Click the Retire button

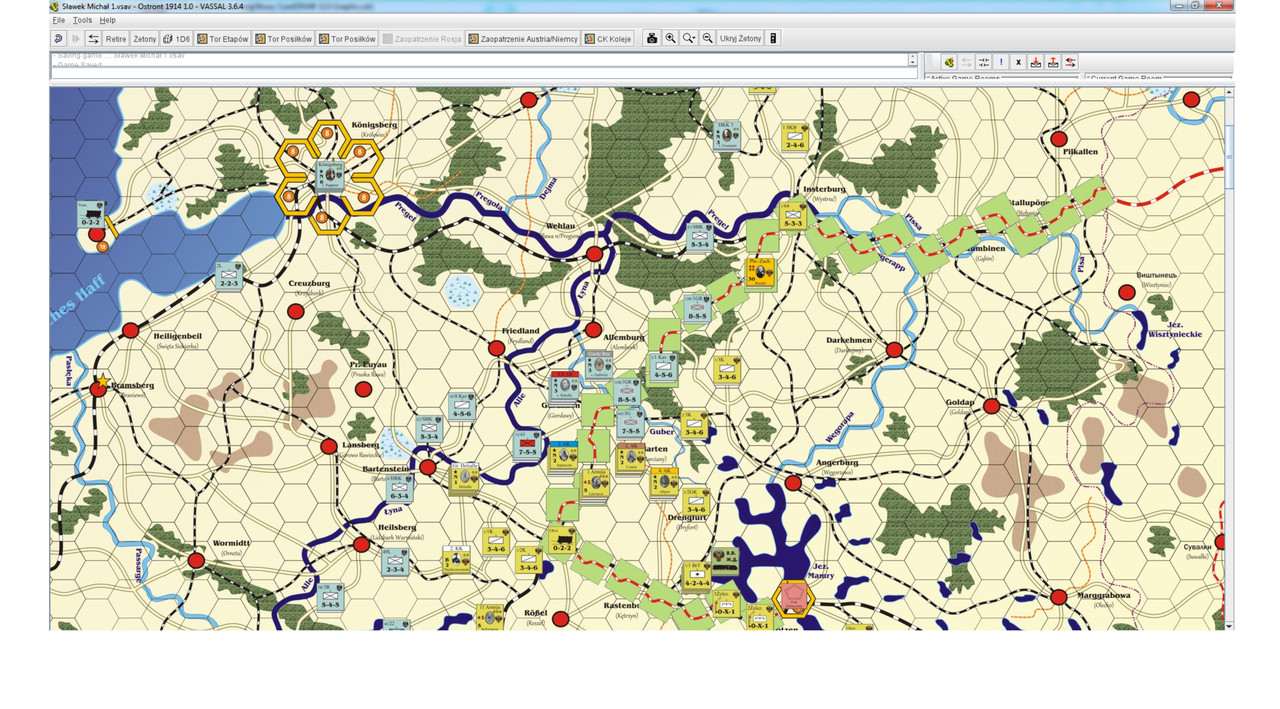click(116, 39)
